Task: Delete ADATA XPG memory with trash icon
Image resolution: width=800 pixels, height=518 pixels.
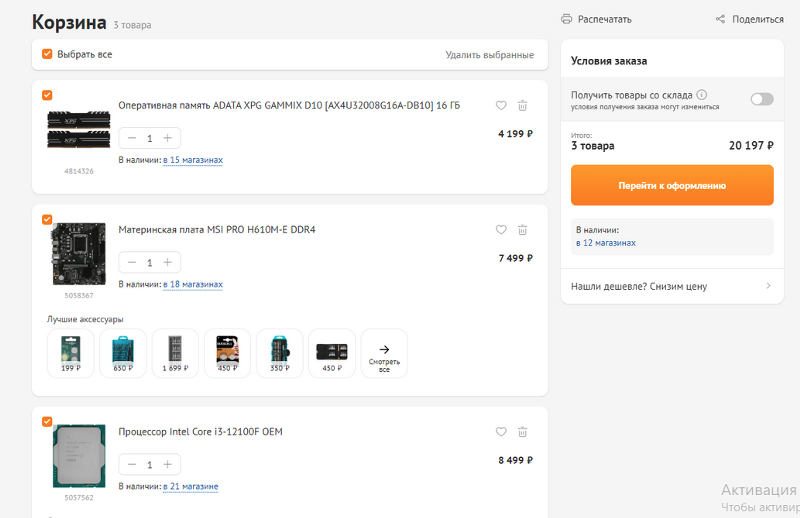Action: 522,105
